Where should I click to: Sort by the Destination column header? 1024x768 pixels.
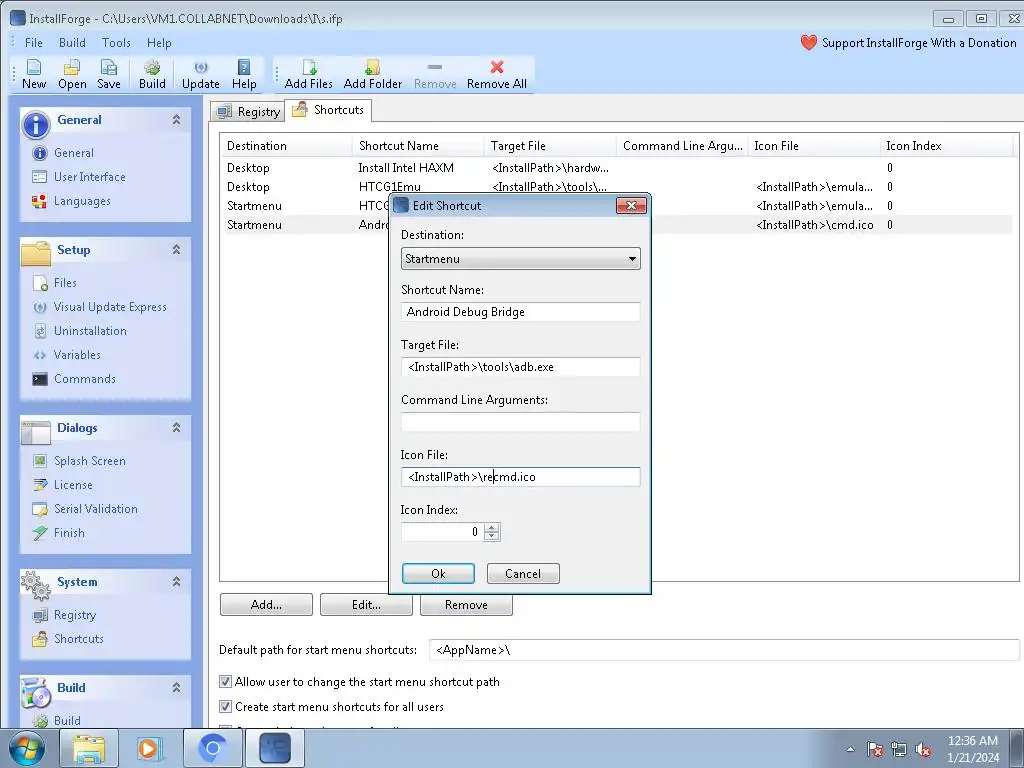[x=286, y=146]
